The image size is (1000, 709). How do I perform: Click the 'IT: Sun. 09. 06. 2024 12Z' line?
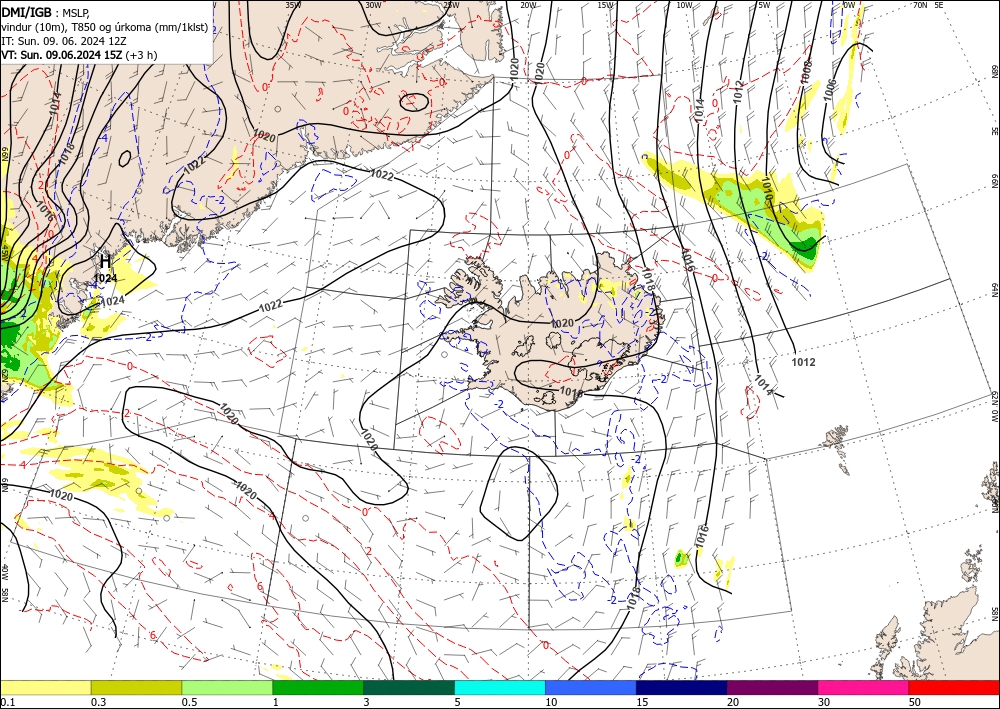click(64, 41)
